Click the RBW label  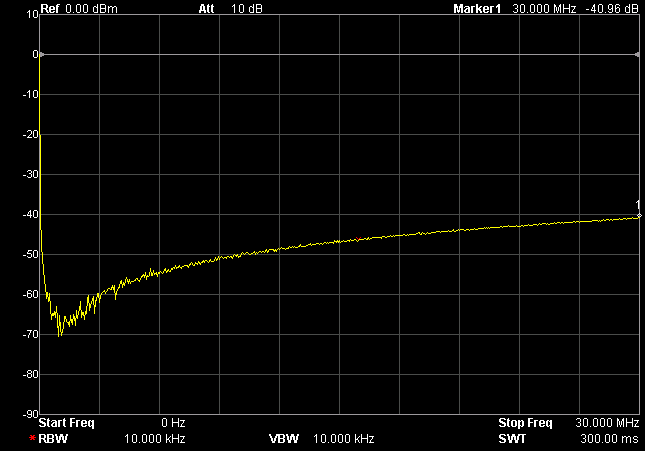coord(53,439)
